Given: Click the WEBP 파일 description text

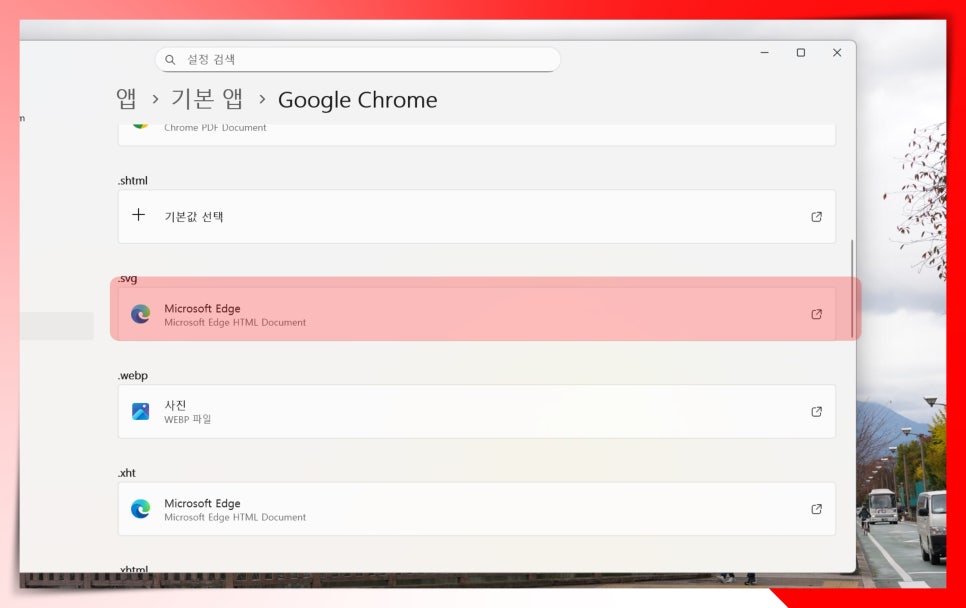Looking at the screenshot, I should [x=187, y=420].
